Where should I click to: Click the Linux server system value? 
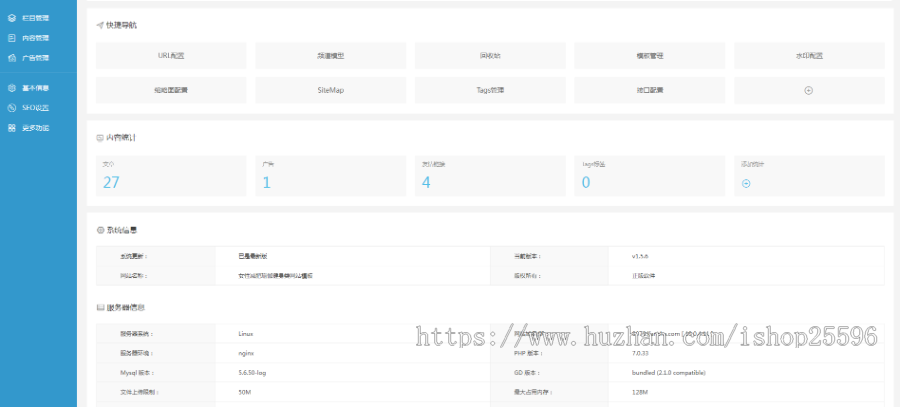tap(246, 334)
